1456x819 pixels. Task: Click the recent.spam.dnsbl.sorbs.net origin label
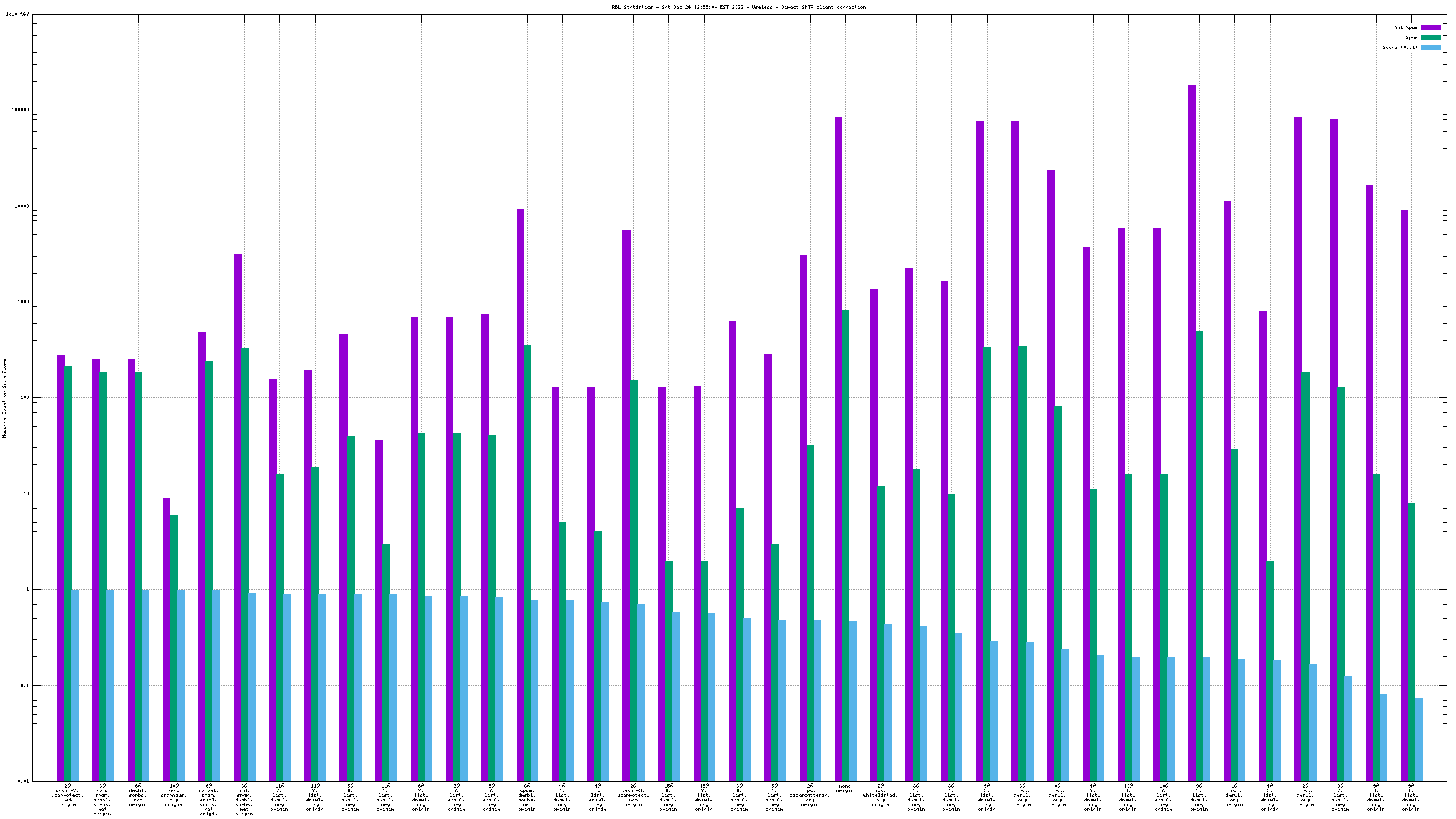pos(209,800)
